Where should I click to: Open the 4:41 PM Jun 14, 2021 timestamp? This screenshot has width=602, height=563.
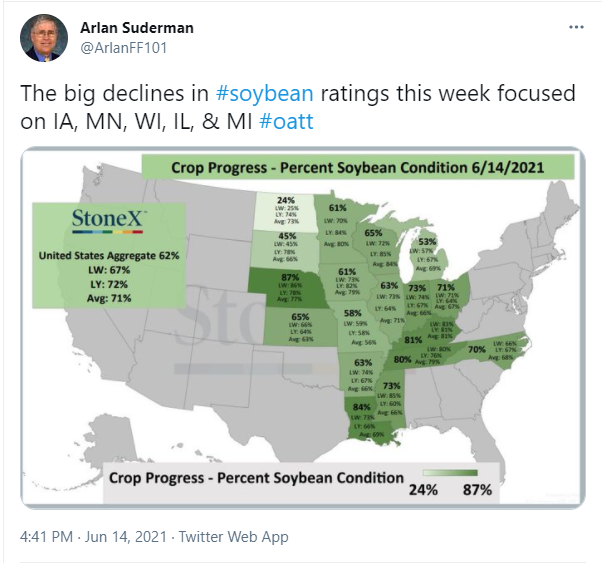point(93,537)
